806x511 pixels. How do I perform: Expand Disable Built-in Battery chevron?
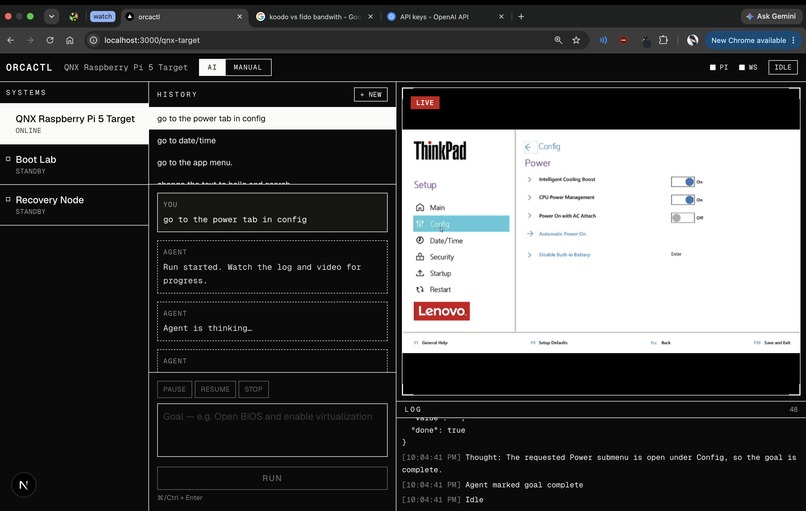coord(529,254)
